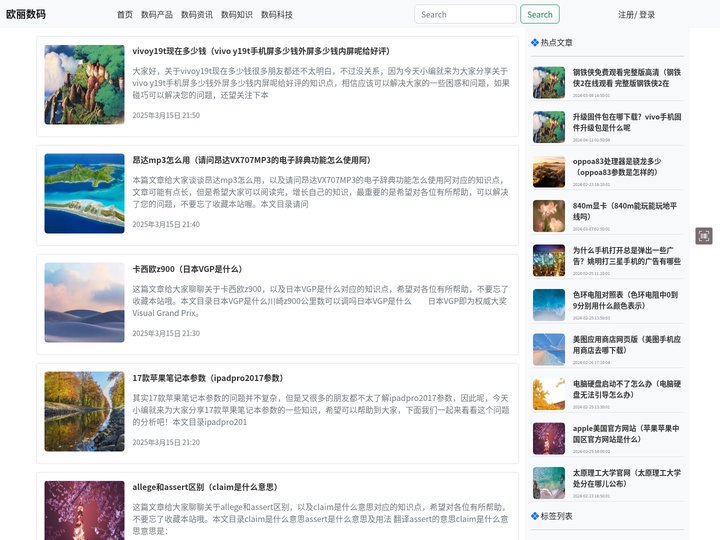
Task: Open article allege和assert区别 title
Action: pyautogui.click(x=205, y=487)
